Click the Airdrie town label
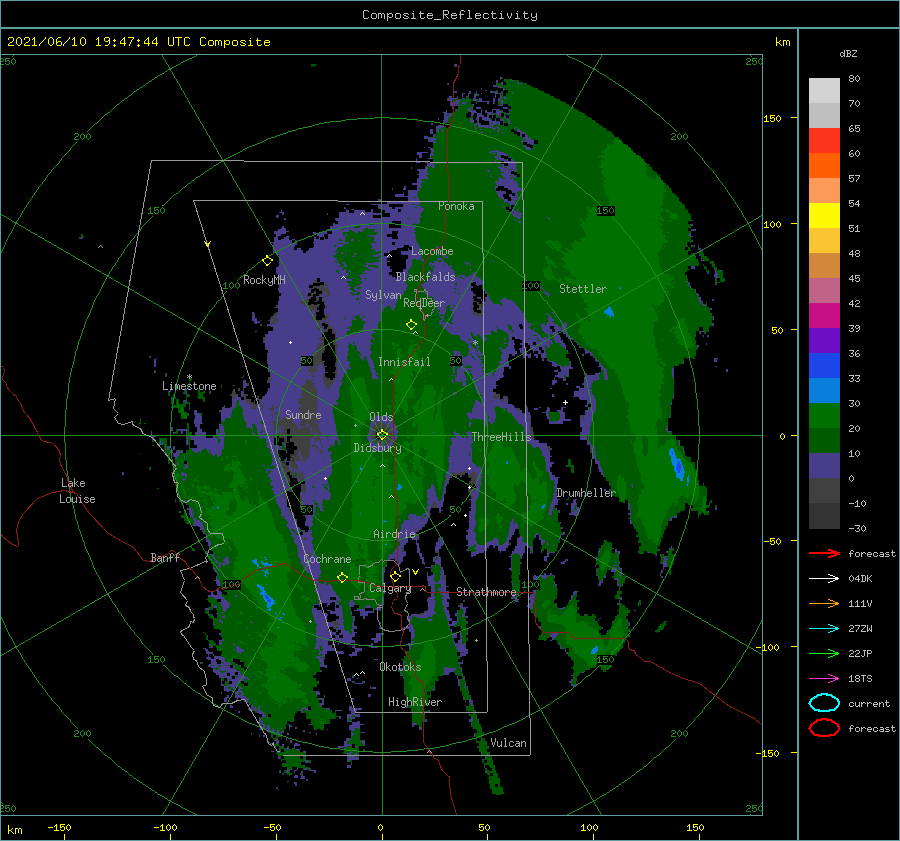Viewport: 900px width, 841px height. tap(394, 534)
